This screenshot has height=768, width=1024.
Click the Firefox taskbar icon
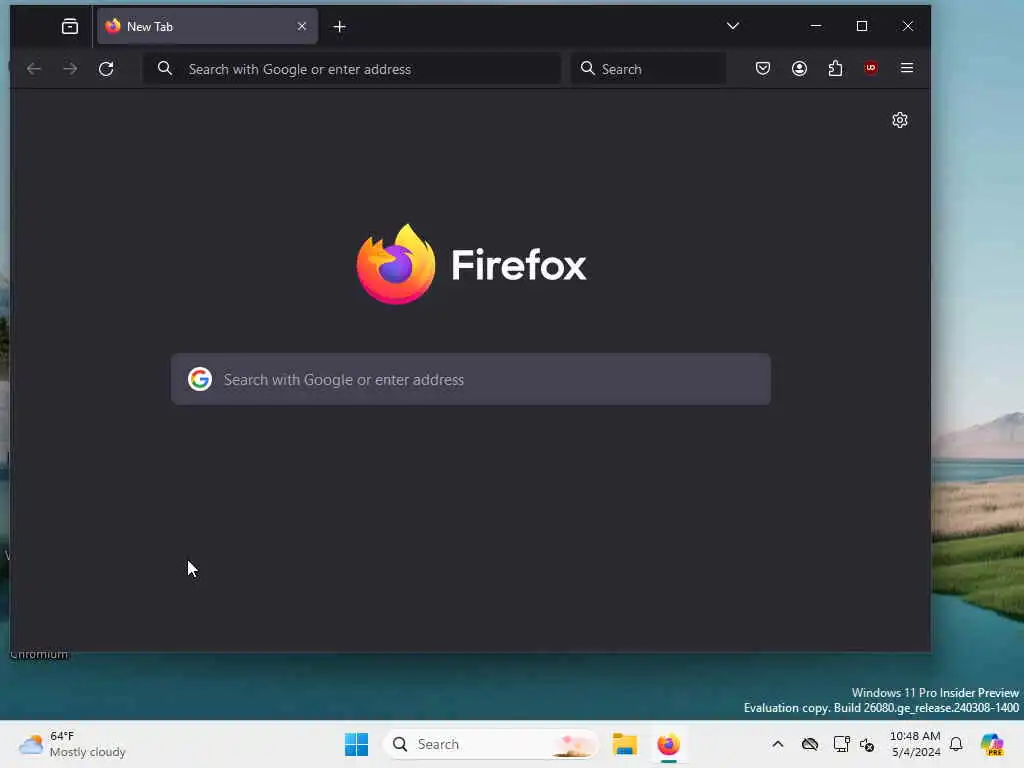[669, 744]
